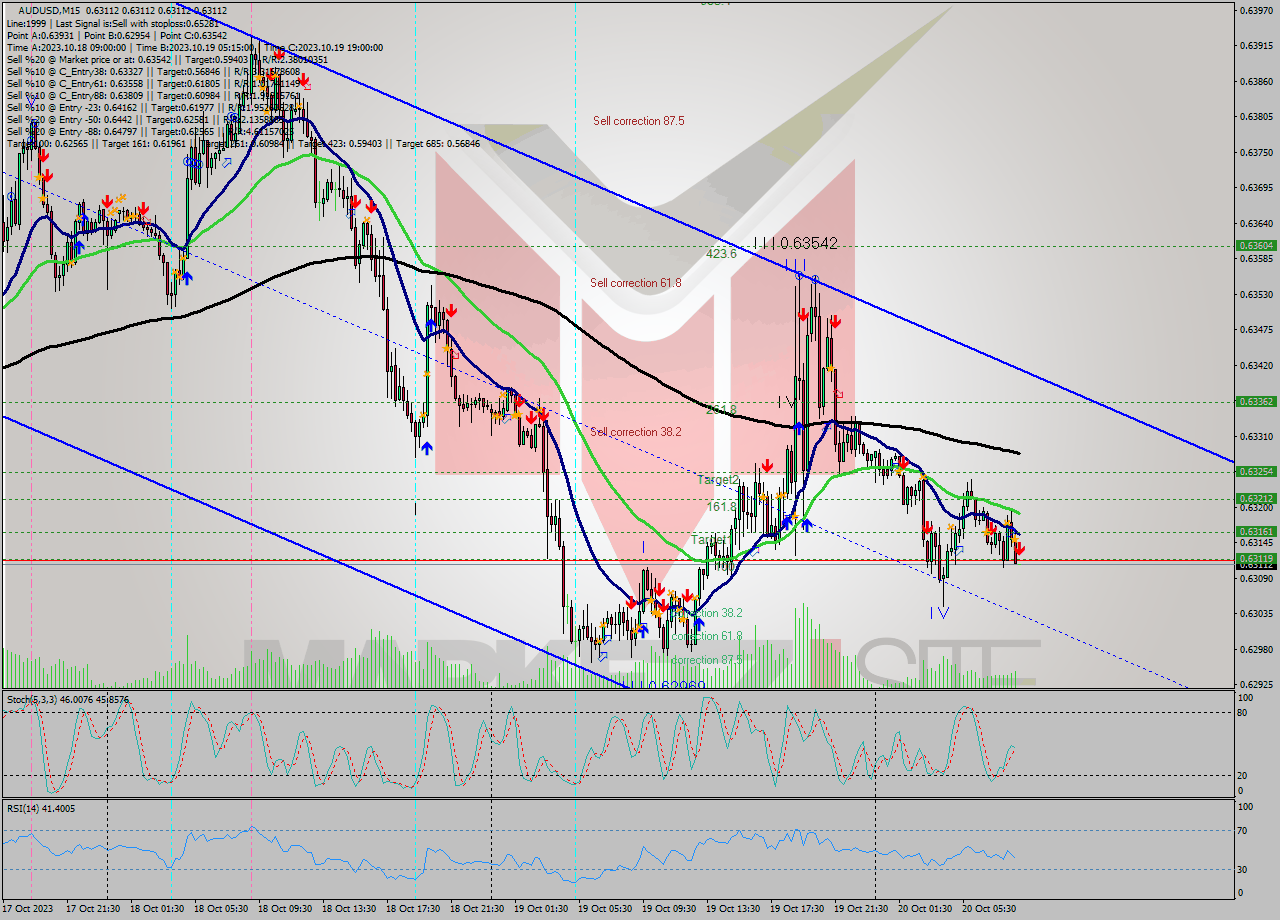The height and width of the screenshot is (920, 1280).
Task: Click the green 0.63604 price tag
Action: click(x=1256, y=245)
